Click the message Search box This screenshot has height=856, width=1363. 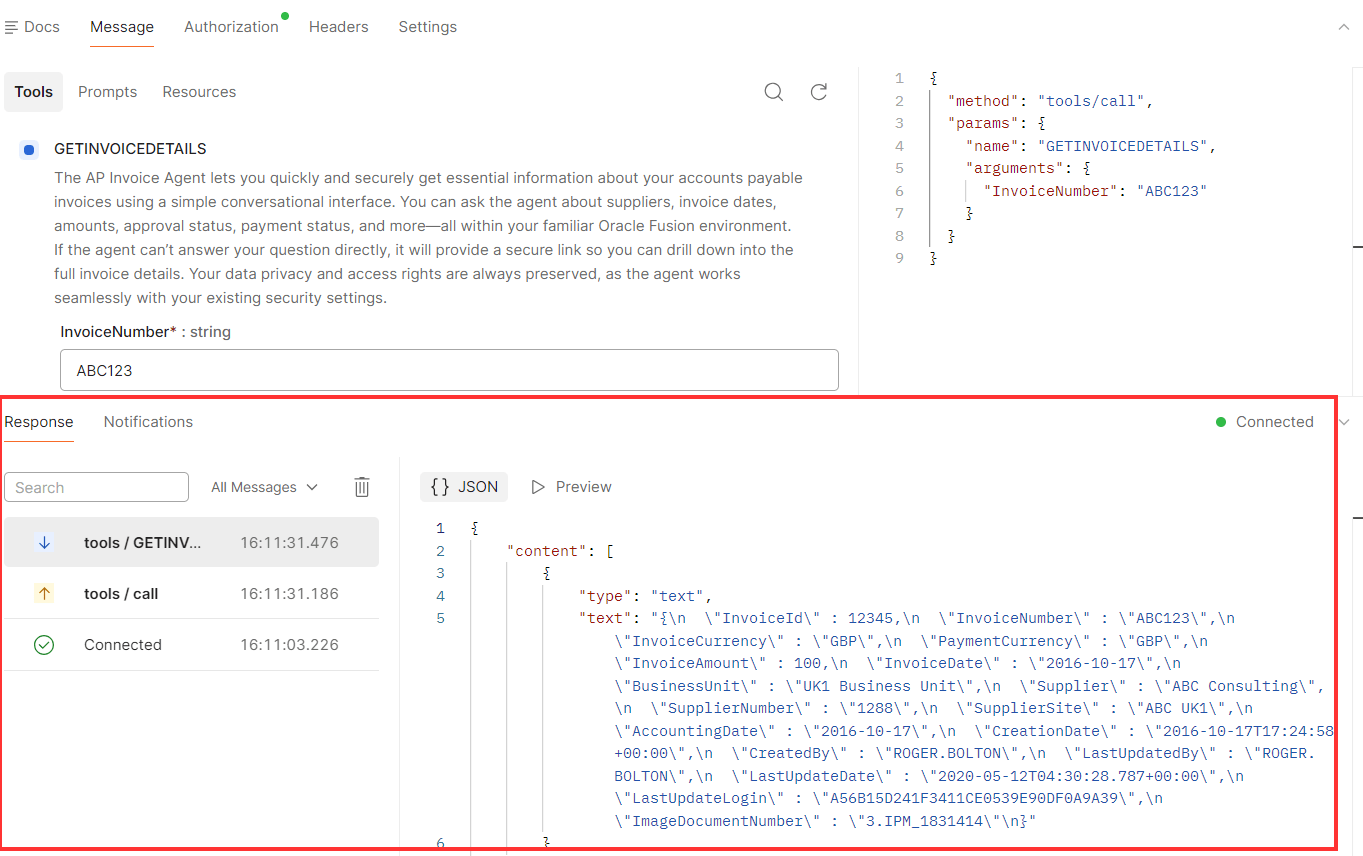(x=96, y=487)
